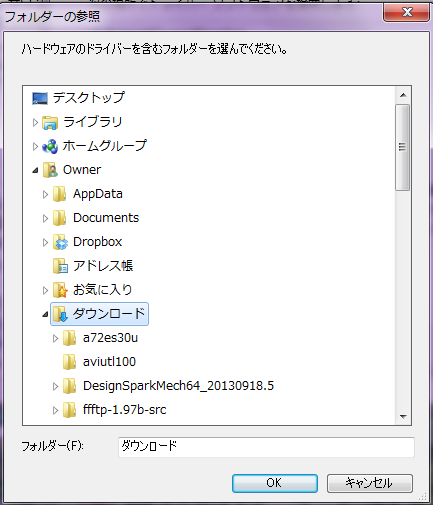The height and width of the screenshot is (505, 433).
Task: Click the ダウンロード folder icon
Action: pyautogui.click(x=60, y=314)
